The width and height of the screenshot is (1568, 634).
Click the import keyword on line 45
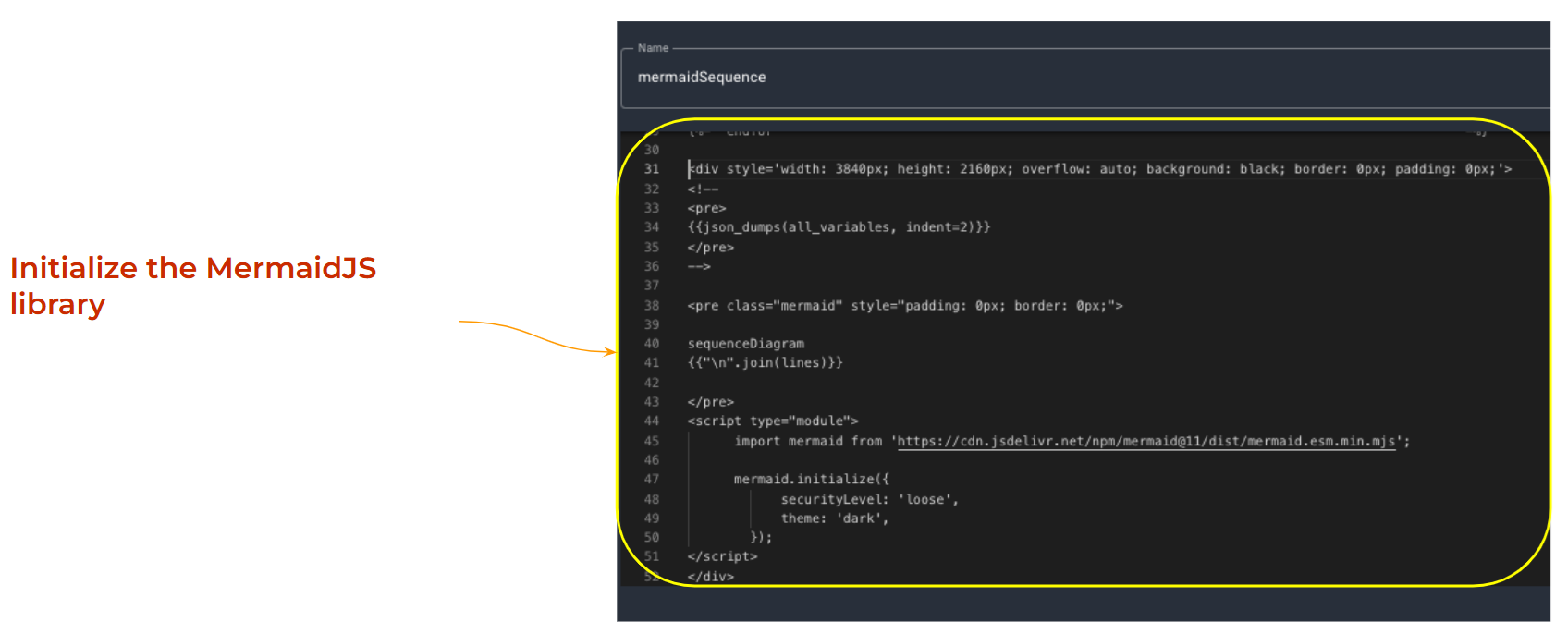coord(757,442)
